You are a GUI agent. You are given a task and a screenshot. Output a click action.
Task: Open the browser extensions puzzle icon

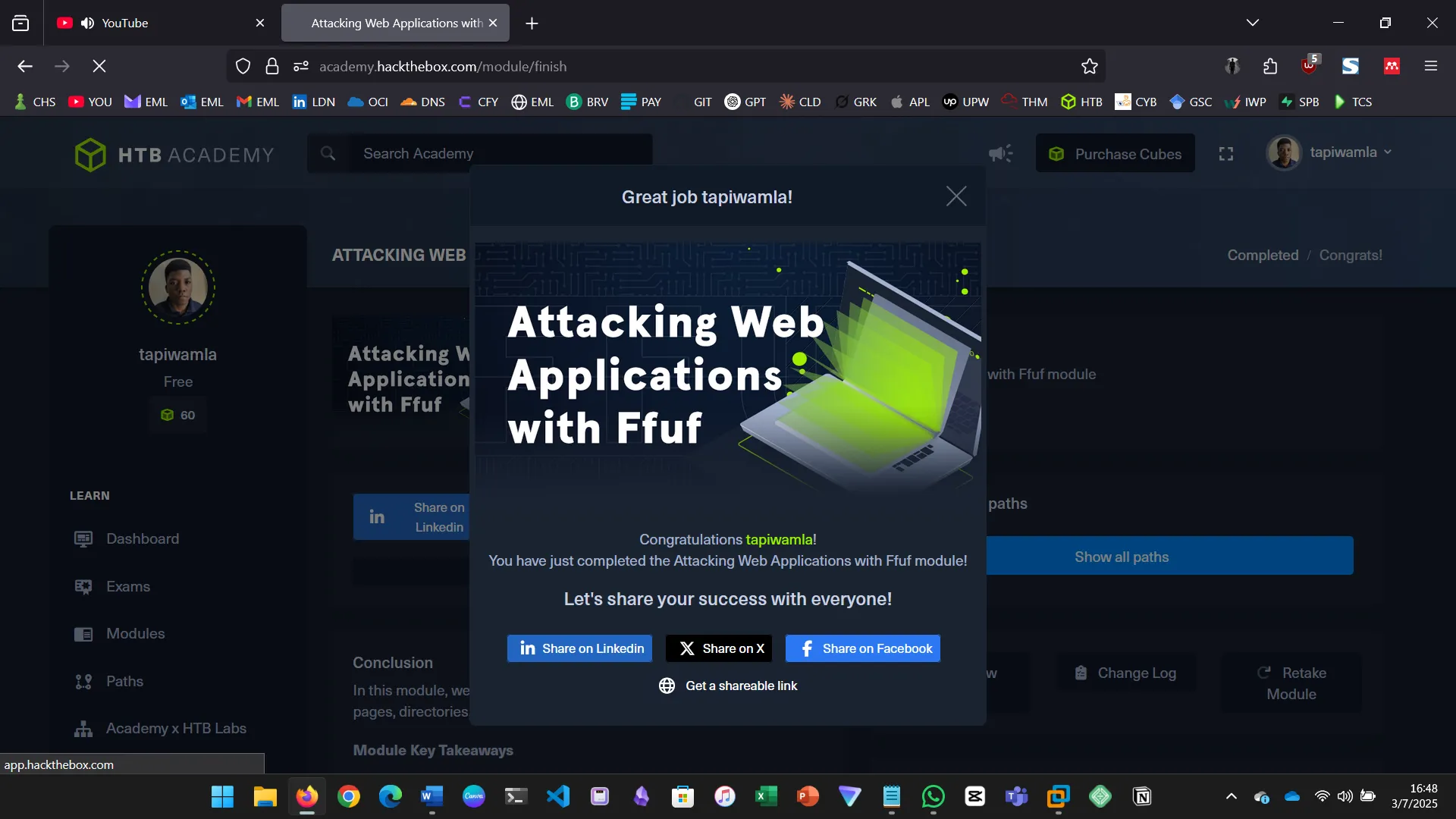pos(1270,66)
